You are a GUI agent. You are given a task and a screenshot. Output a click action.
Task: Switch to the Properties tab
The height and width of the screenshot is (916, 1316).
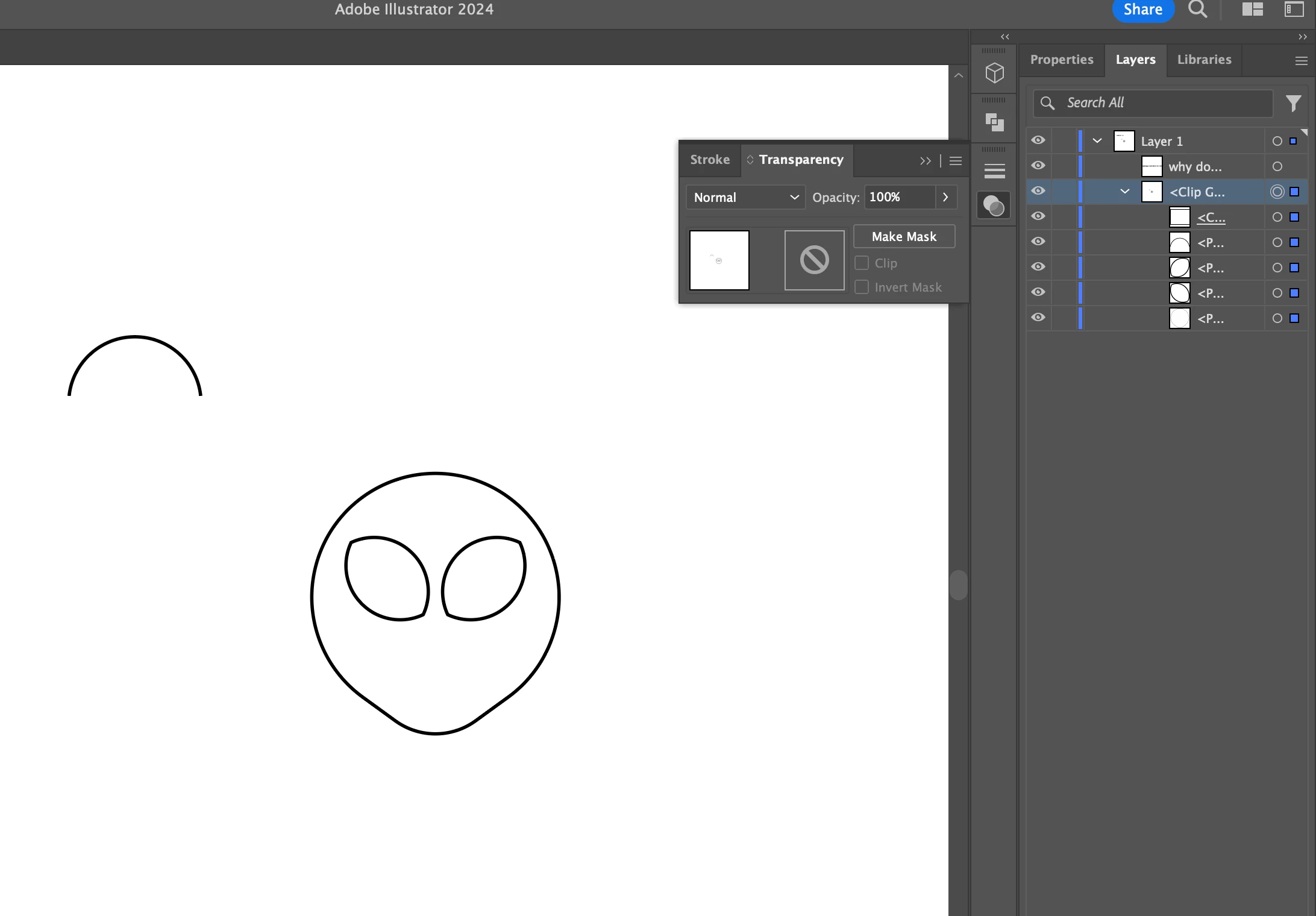tap(1061, 60)
